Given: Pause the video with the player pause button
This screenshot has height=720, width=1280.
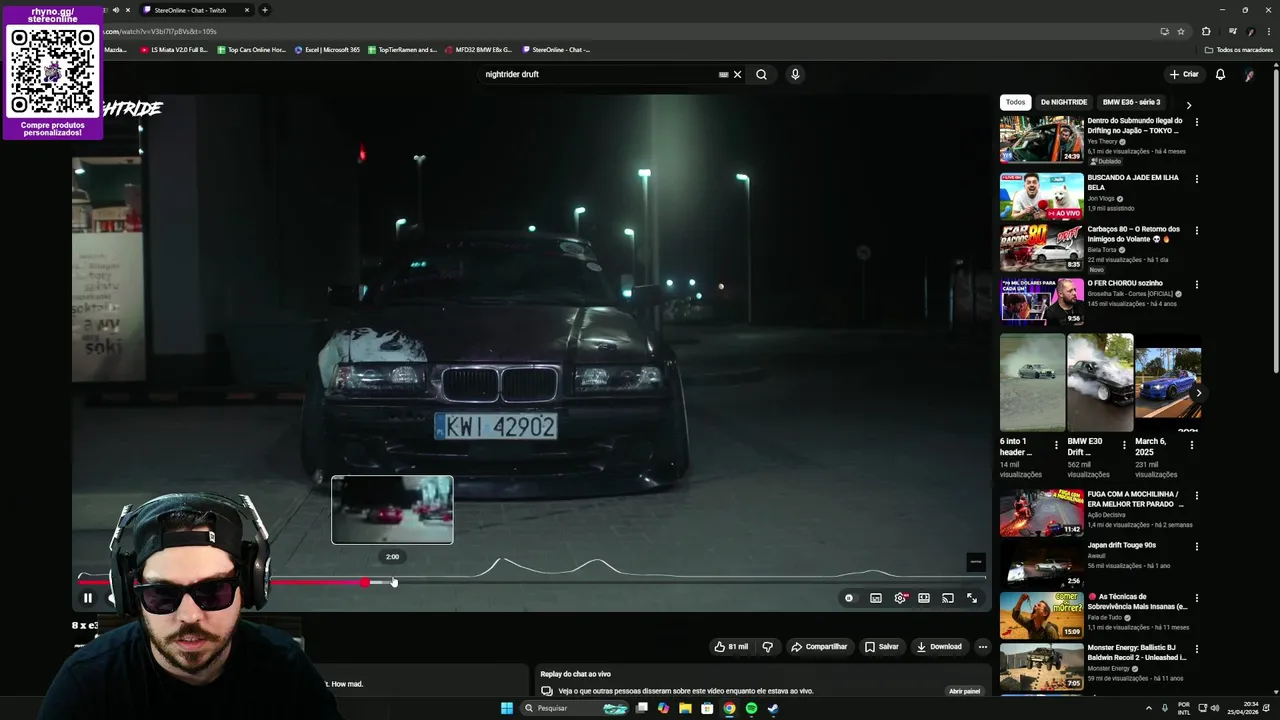Looking at the screenshot, I should coord(88,598).
